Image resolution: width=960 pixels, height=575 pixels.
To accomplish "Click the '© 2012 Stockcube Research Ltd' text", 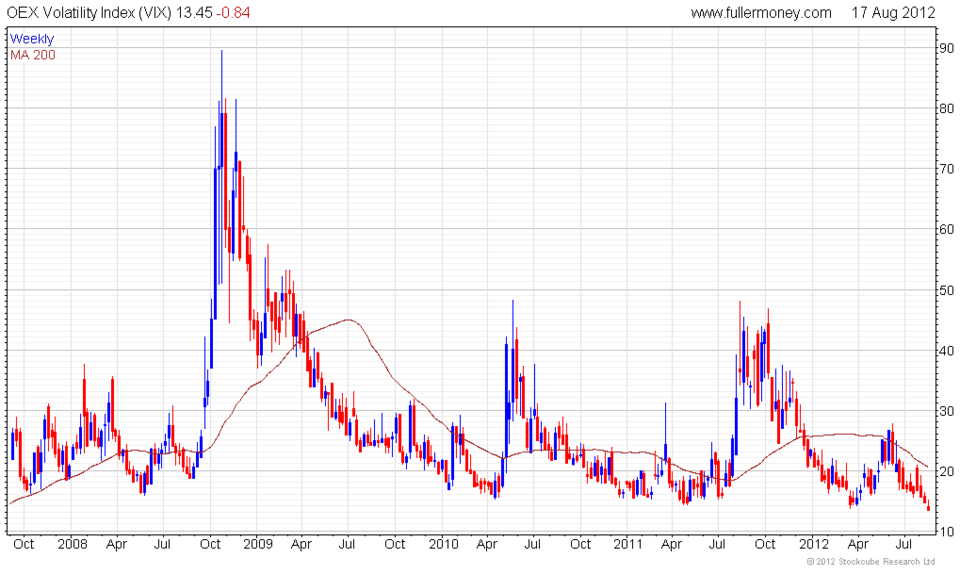I will pos(871,562).
